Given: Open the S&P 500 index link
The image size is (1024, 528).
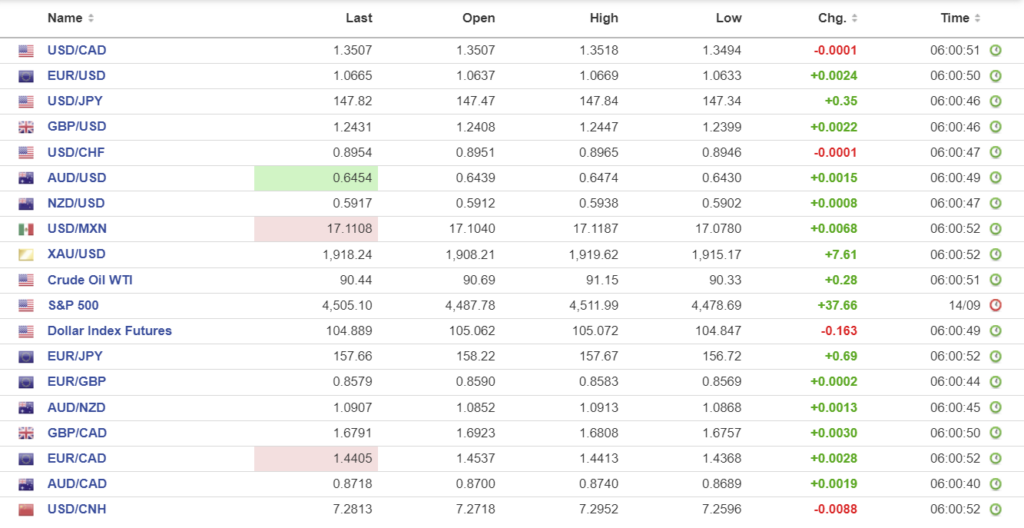Looking at the screenshot, I should (x=73, y=305).
